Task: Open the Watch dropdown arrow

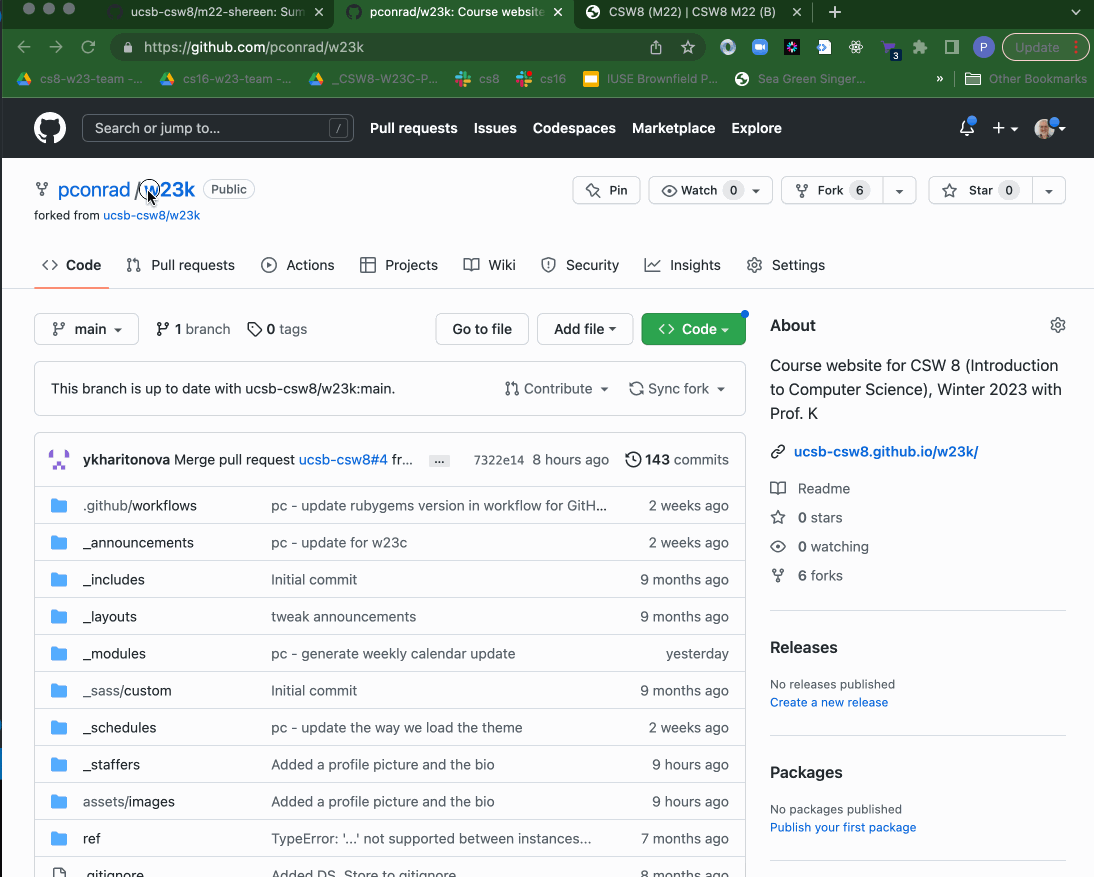Action: pyautogui.click(x=756, y=190)
